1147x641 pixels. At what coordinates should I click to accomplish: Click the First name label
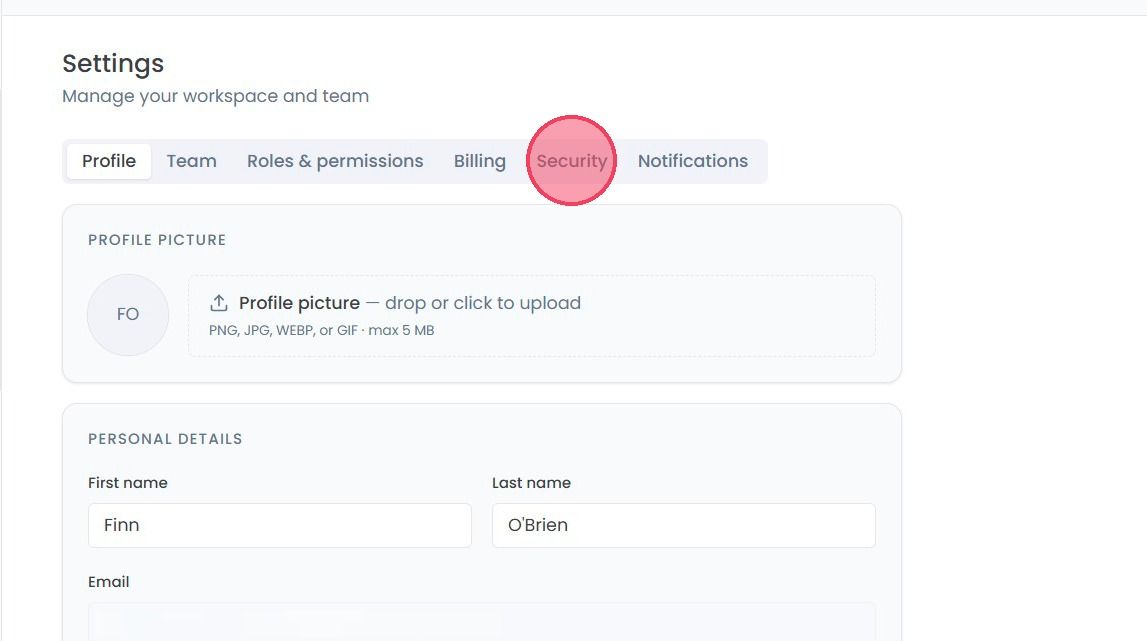click(x=128, y=483)
